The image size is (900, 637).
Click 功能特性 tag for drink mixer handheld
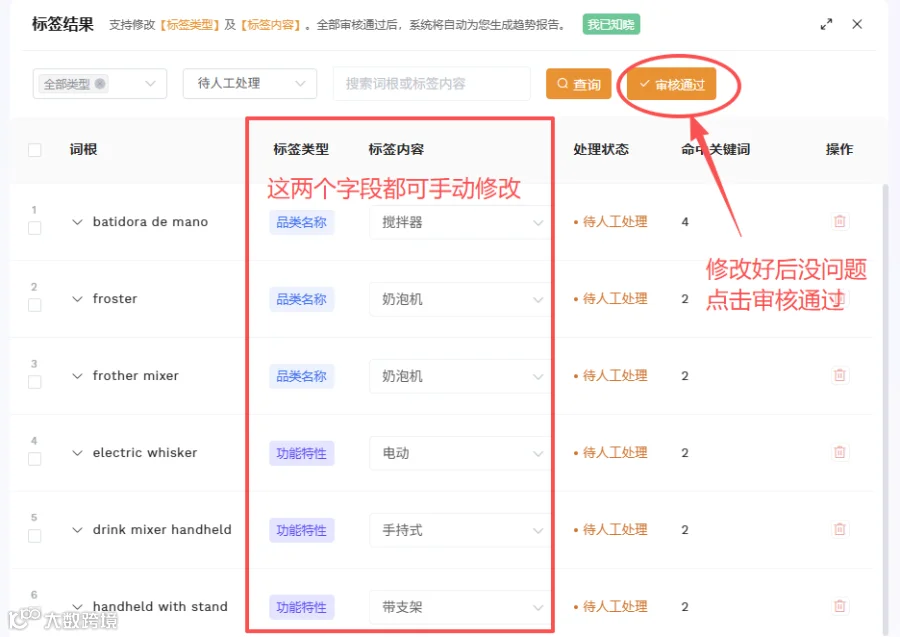[301, 530]
